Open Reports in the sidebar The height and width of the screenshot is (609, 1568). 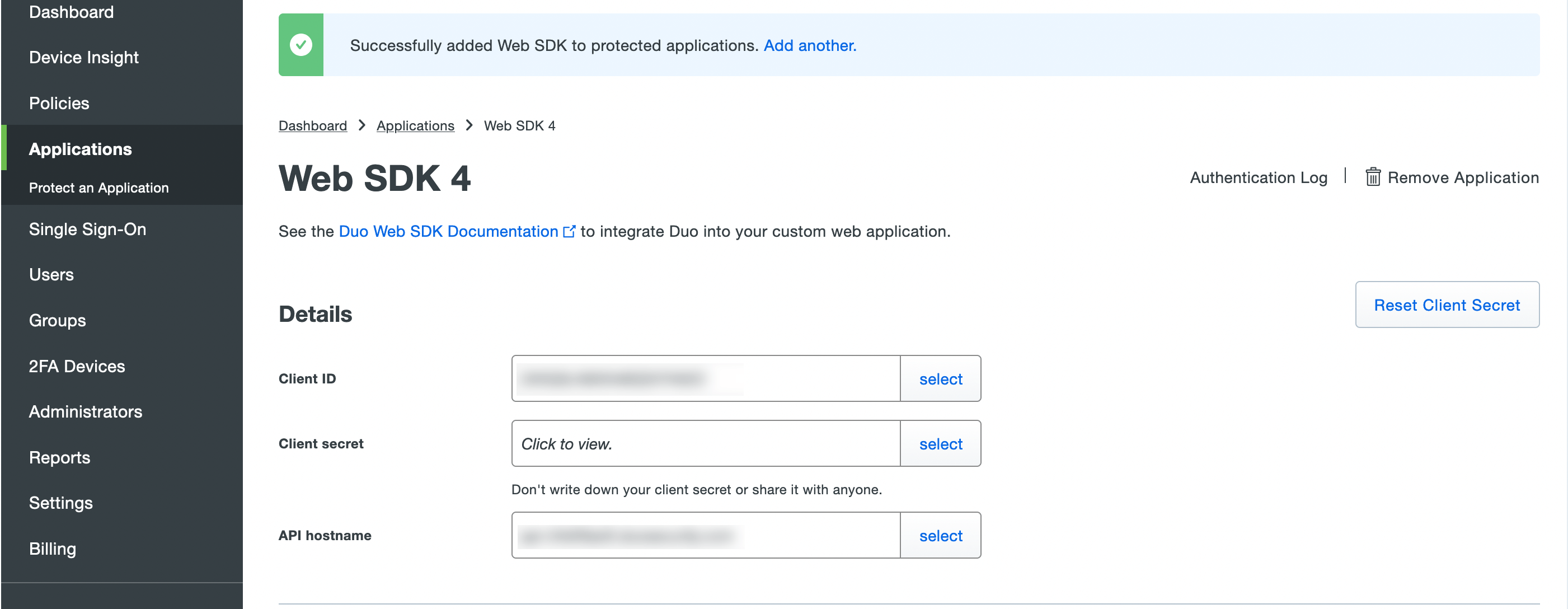60,457
